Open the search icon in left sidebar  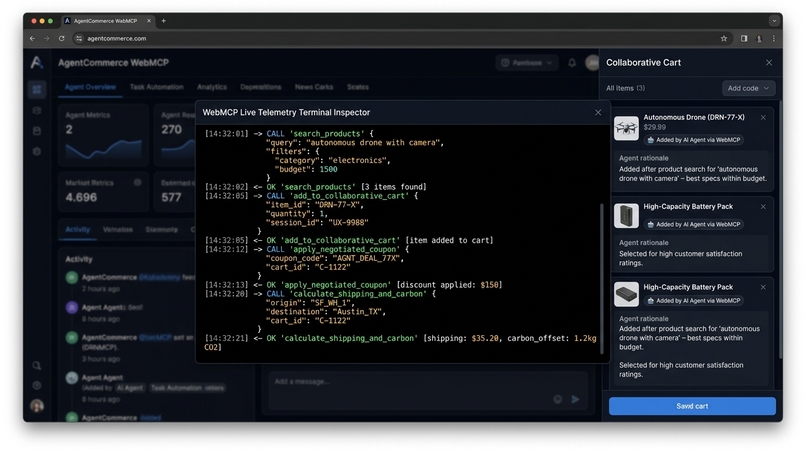tap(36, 366)
